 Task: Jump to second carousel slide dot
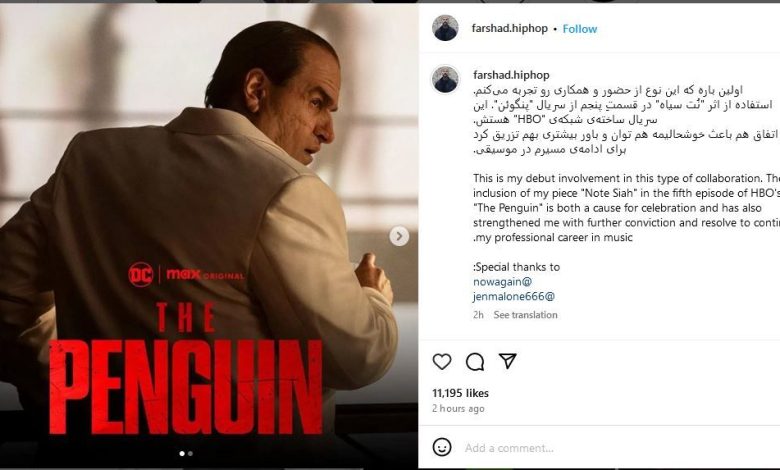click(190, 453)
